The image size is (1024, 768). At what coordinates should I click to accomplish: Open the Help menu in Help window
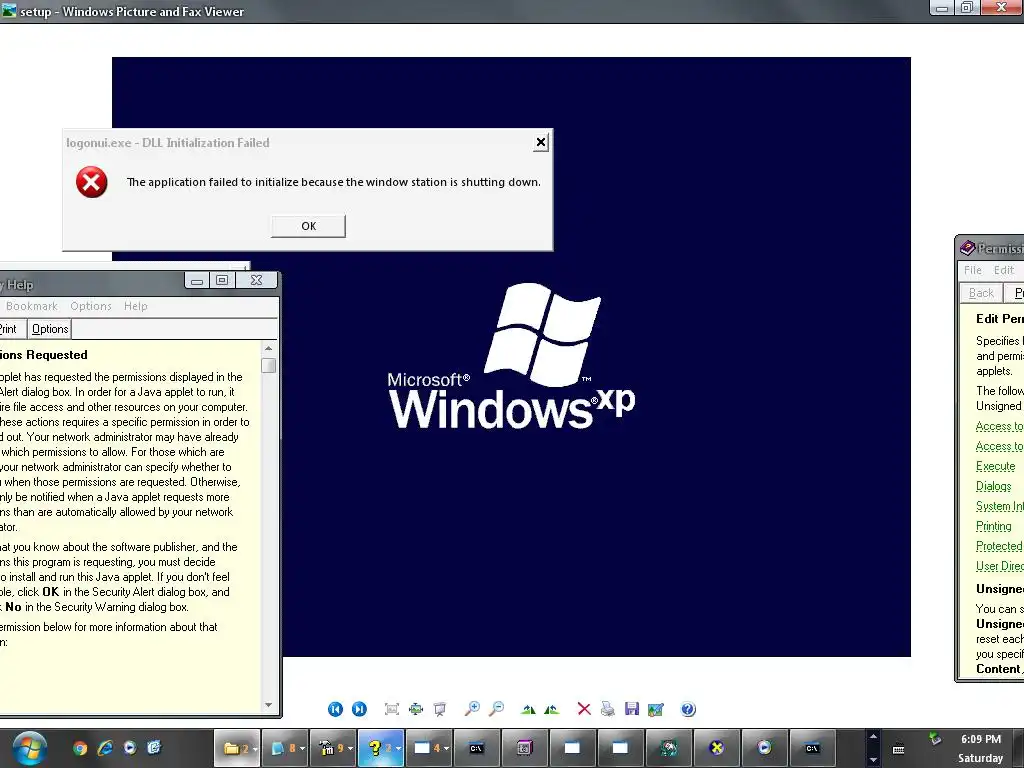click(x=136, y=306)
